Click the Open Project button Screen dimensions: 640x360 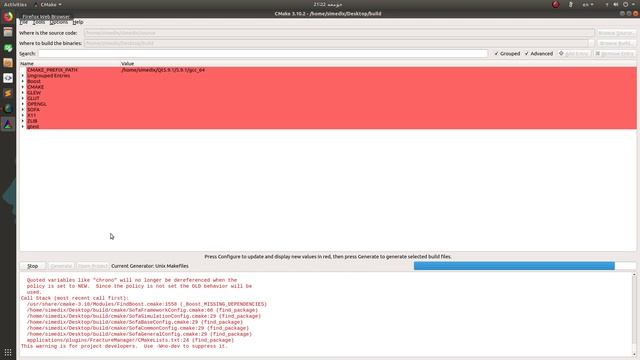coord(92,266)
